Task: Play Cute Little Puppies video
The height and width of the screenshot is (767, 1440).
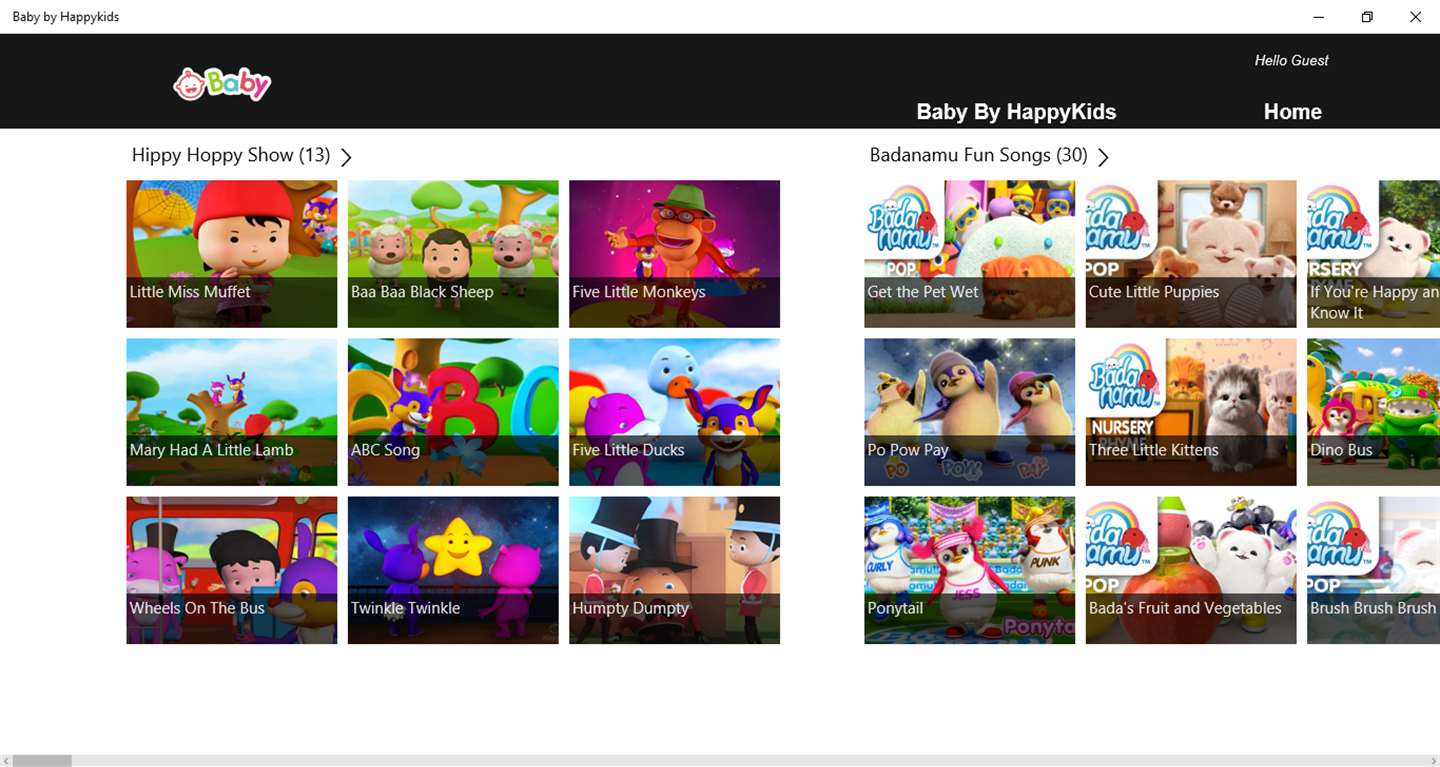Action: click(1191, 254)
